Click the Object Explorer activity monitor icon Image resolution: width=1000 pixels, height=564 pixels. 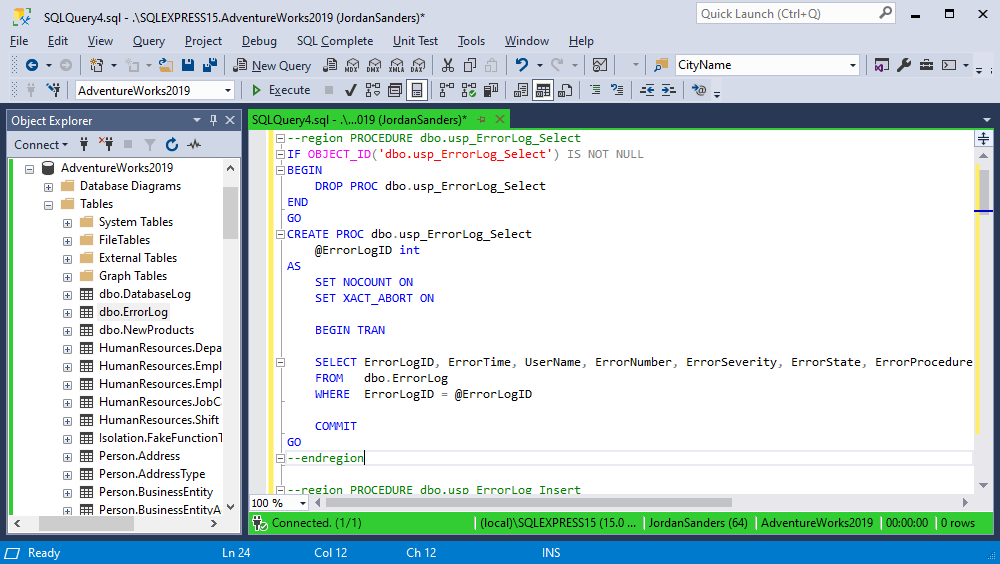[194, 145]
